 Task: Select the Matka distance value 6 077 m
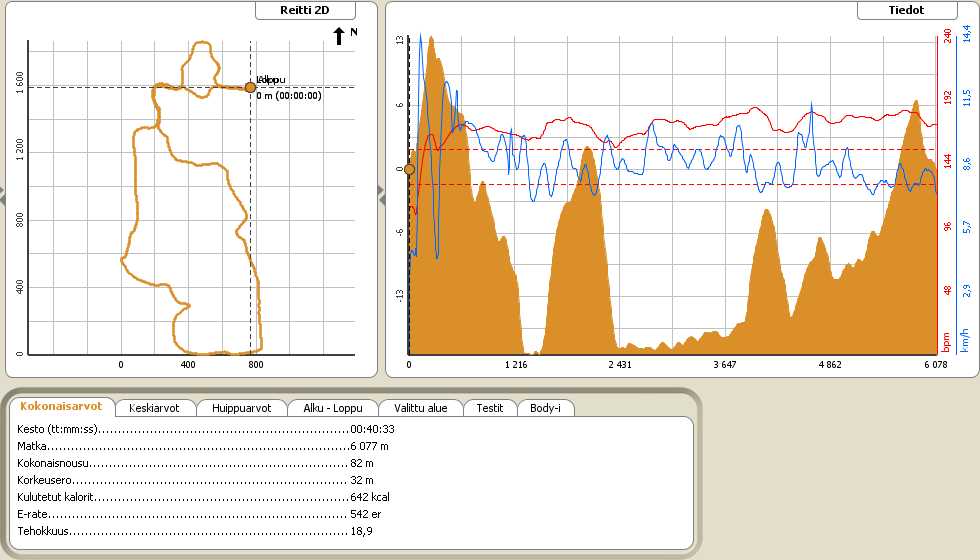pos(369,446)
